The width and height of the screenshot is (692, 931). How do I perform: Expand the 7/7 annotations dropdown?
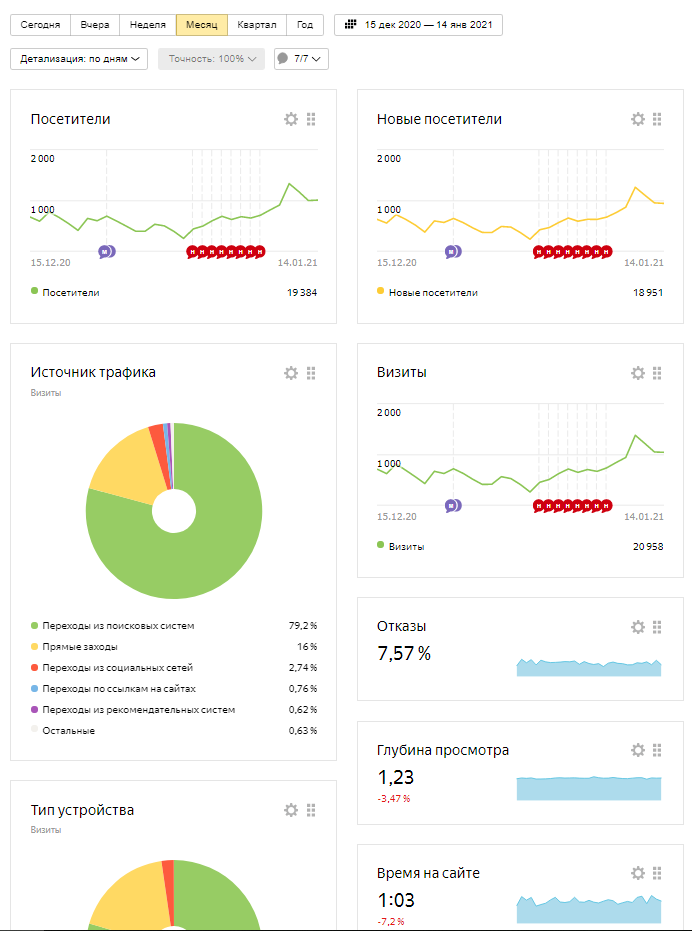301,59
